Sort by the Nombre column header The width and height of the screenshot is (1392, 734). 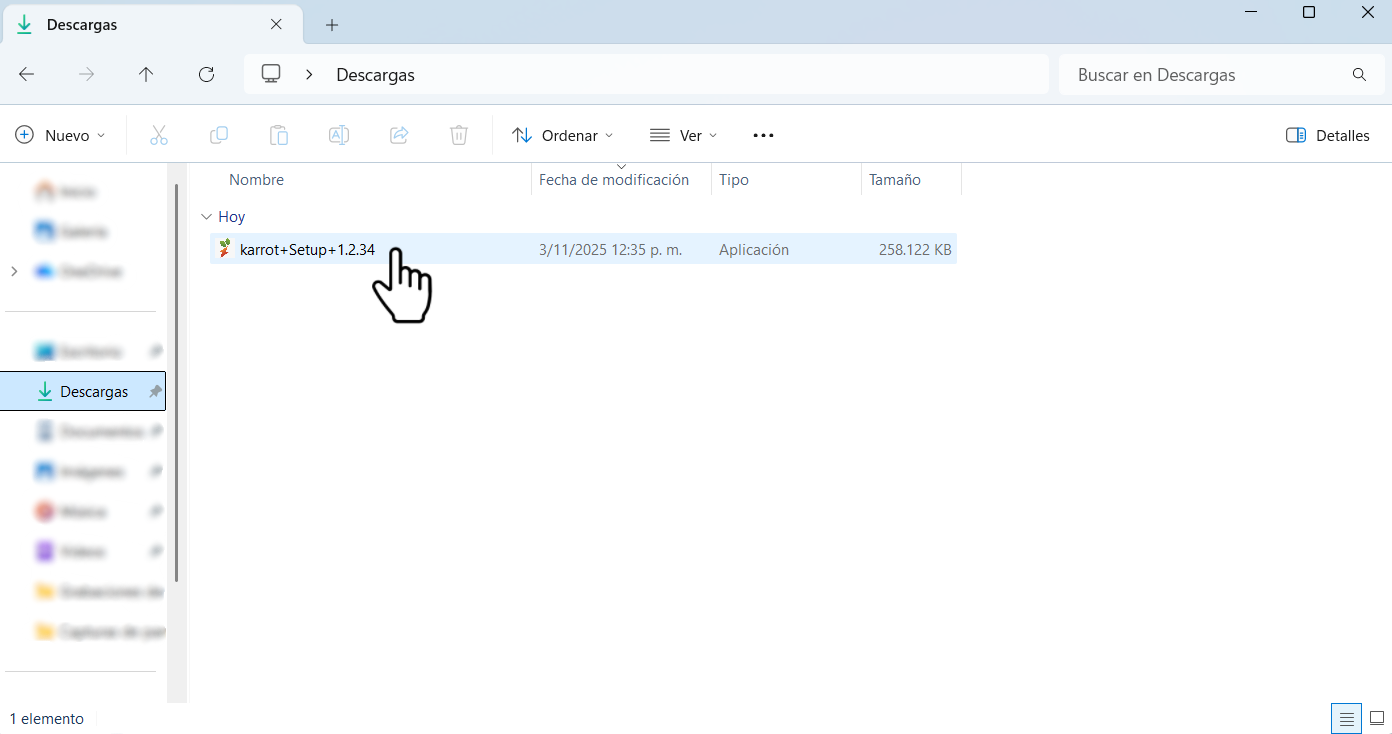coord(256,180)
